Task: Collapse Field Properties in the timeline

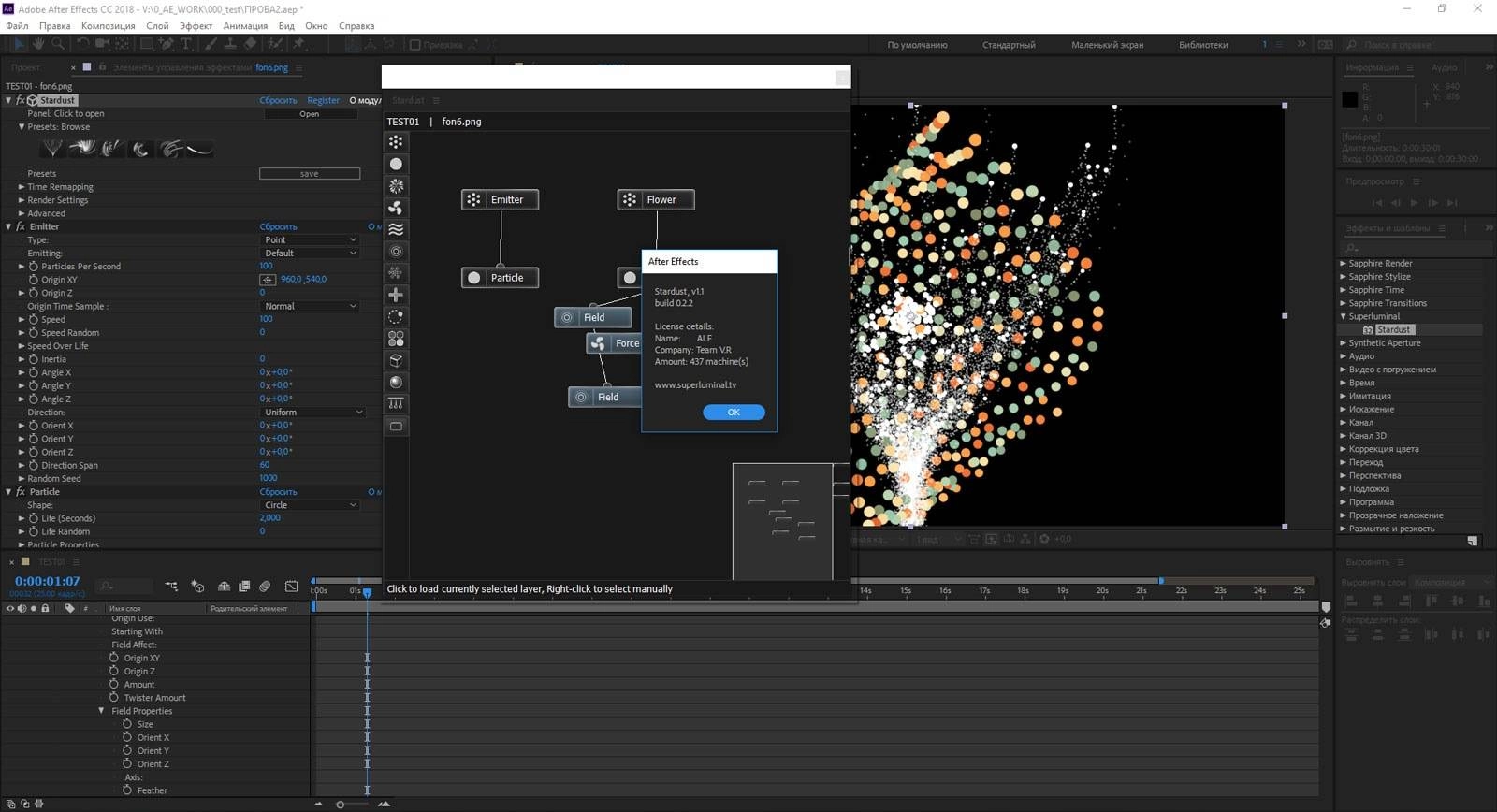Action: (x=102, y=711)
